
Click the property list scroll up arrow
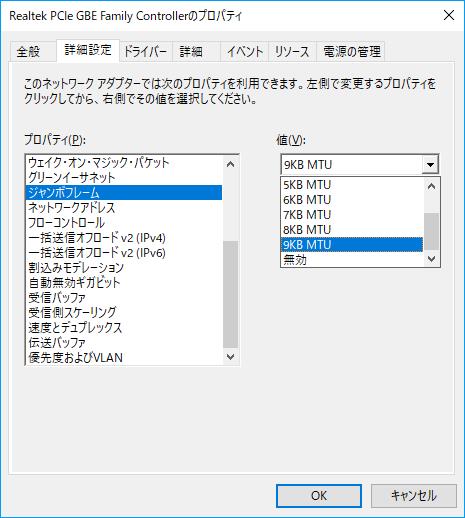pyautogui.click(x=230, y=164)
